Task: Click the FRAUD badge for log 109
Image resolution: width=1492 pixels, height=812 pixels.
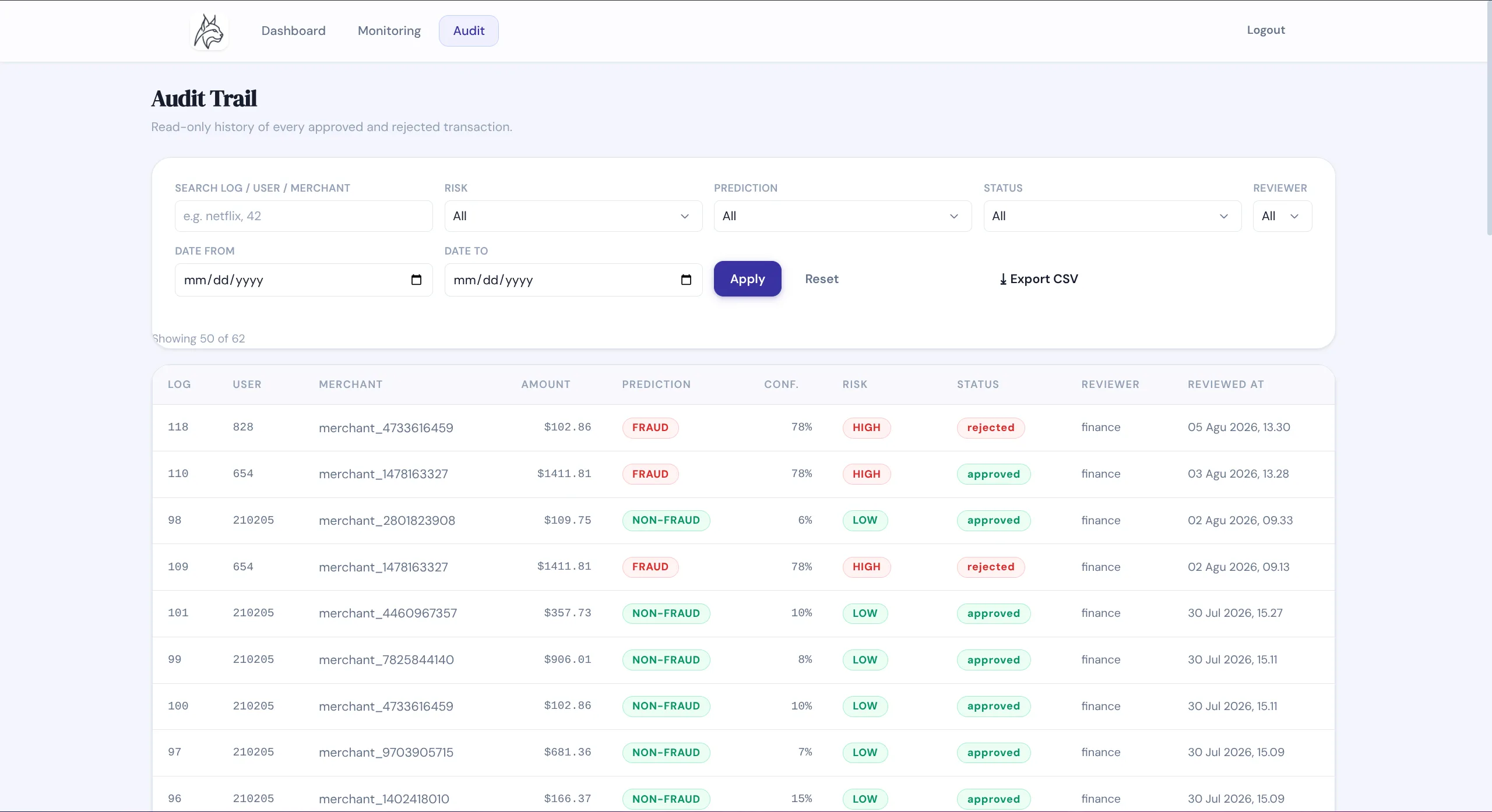Action: point(650,567)
